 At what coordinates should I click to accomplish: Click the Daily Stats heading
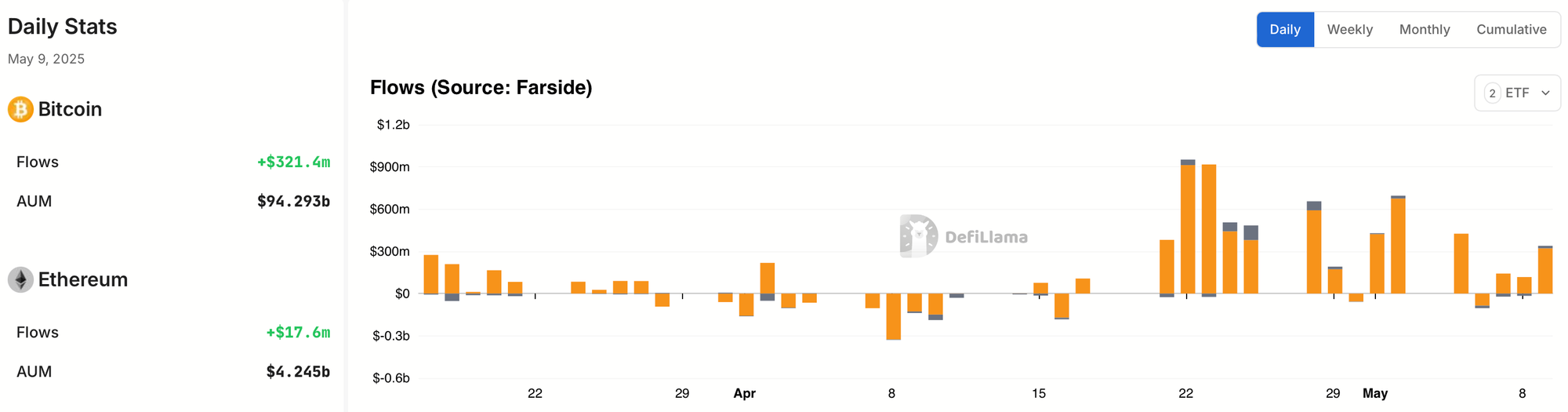click(x=63, y=27)
